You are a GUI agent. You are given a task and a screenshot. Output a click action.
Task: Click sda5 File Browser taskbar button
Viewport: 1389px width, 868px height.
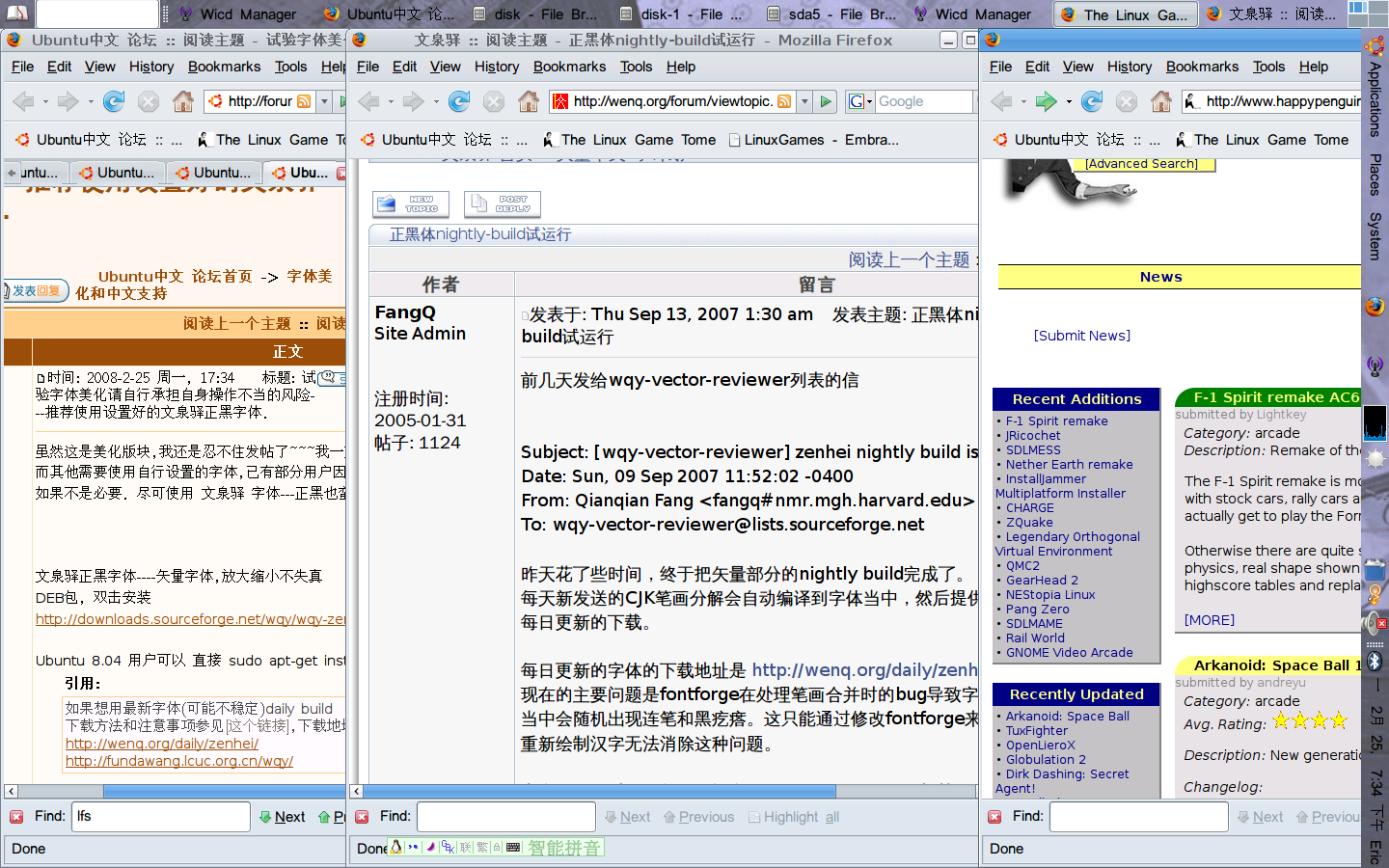coord(833,14)
